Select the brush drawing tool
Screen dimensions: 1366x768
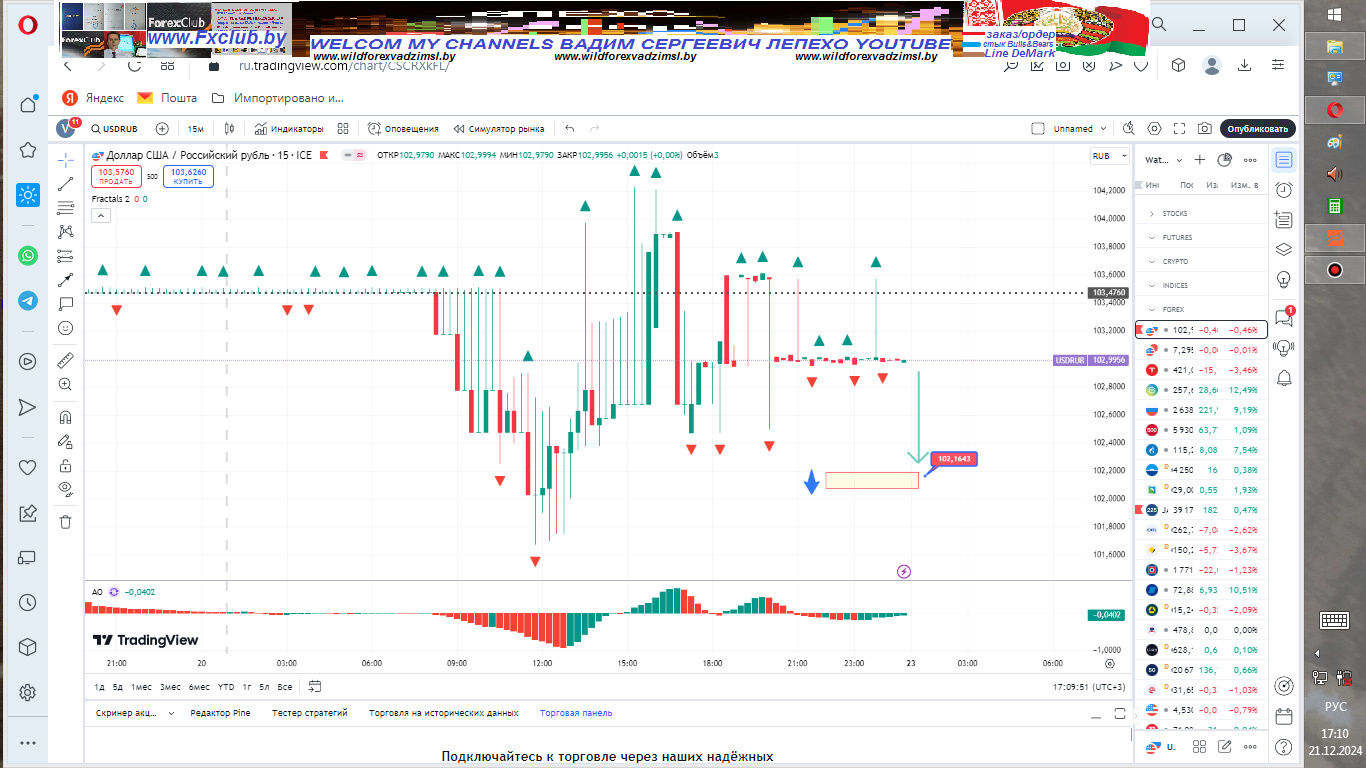66,279
